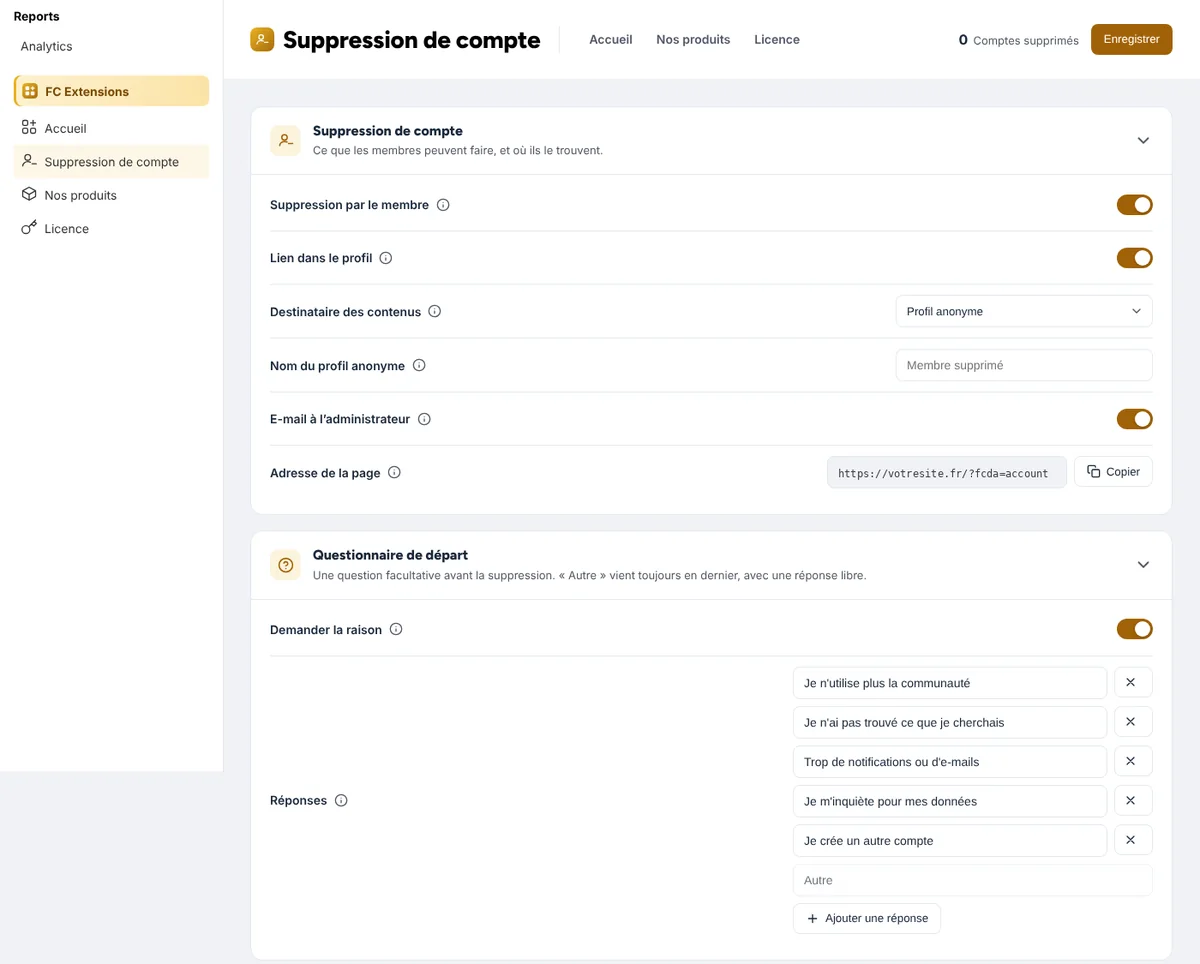The image size is (1200, 964).
Task: Edit answer field 'Je crée un autre compte'
Action: click(950, 840)
